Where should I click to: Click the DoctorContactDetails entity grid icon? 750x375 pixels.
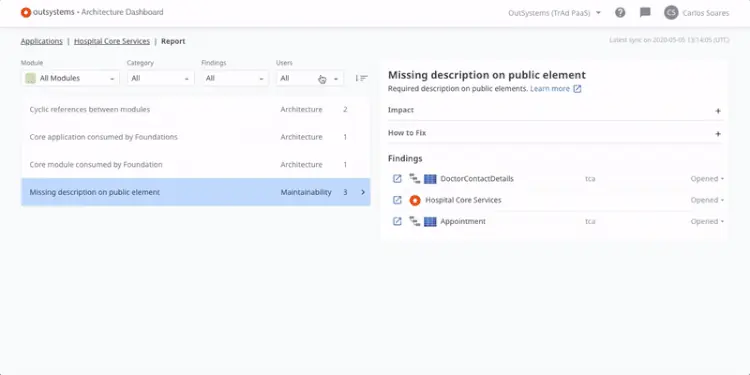click(x=430, y=179)
